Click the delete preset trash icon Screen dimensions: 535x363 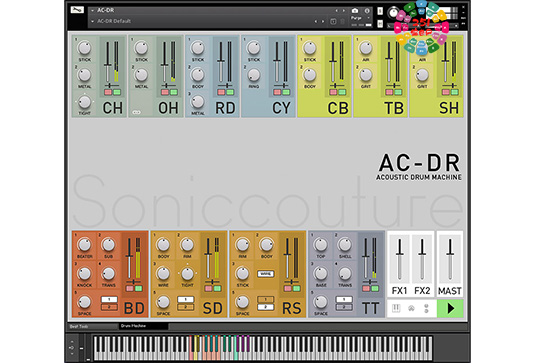[343, 21]
